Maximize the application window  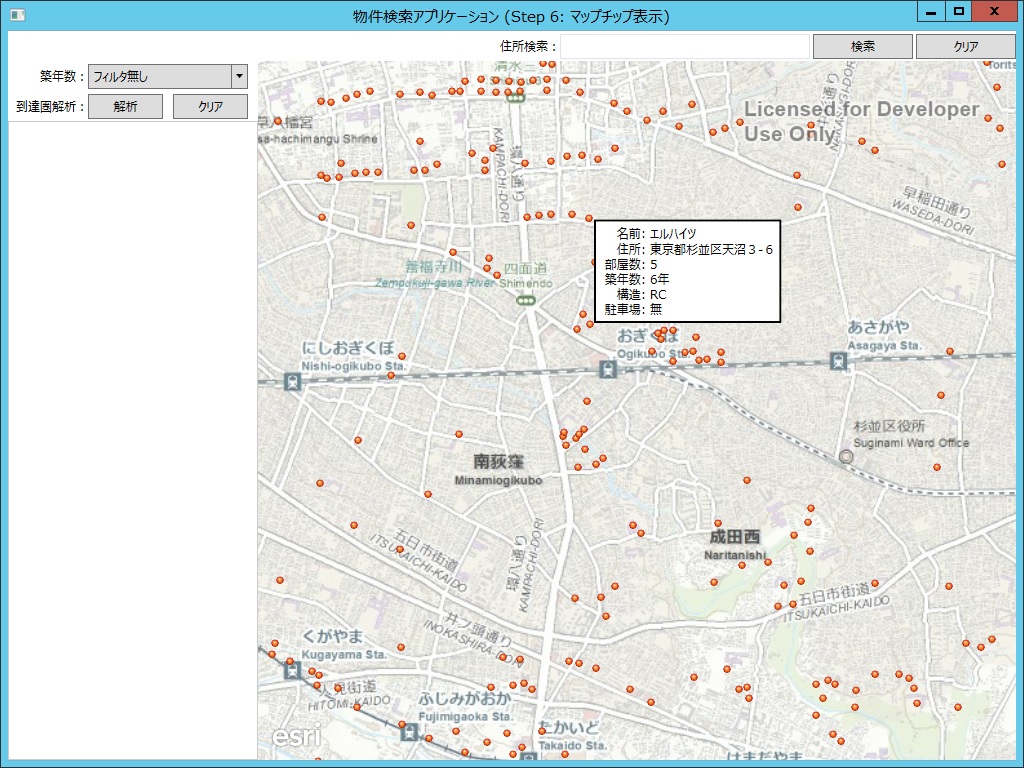[x=959, y=11]
